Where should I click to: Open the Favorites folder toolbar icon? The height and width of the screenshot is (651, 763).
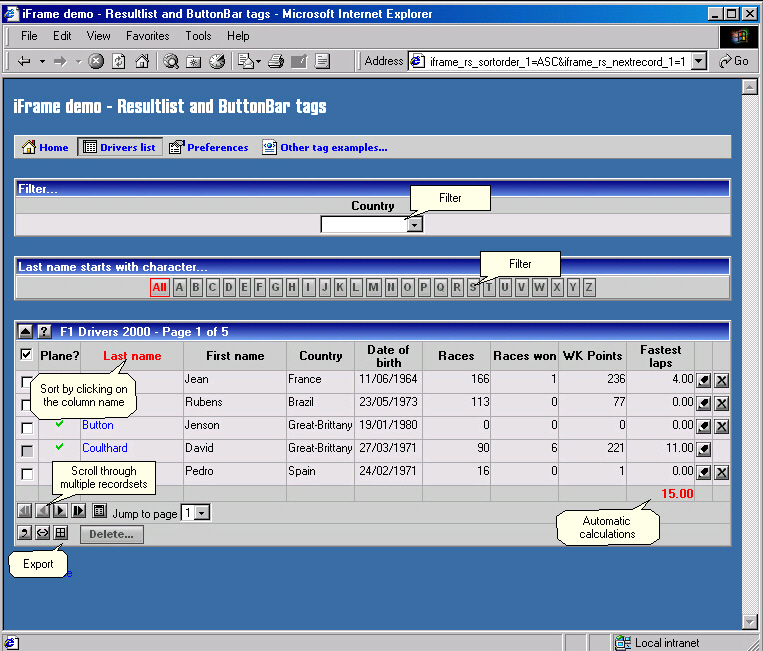point(194,61)
